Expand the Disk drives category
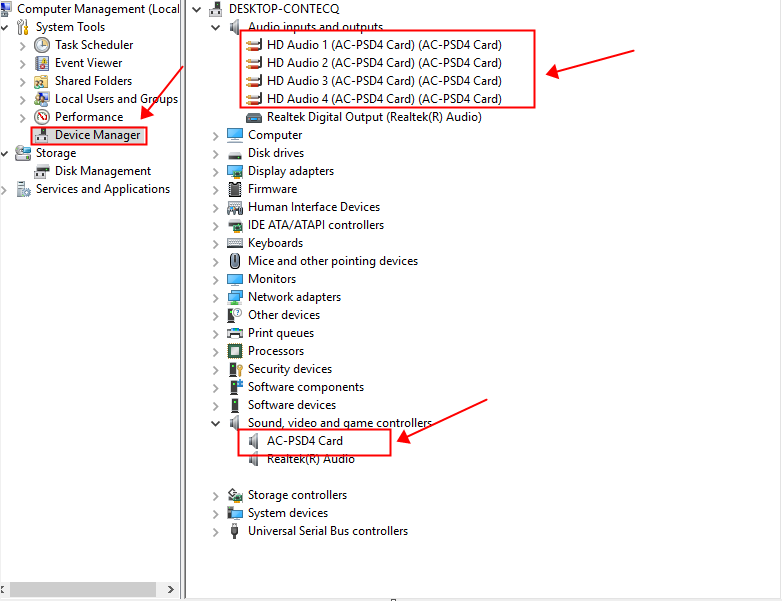 tap(215, 154)
